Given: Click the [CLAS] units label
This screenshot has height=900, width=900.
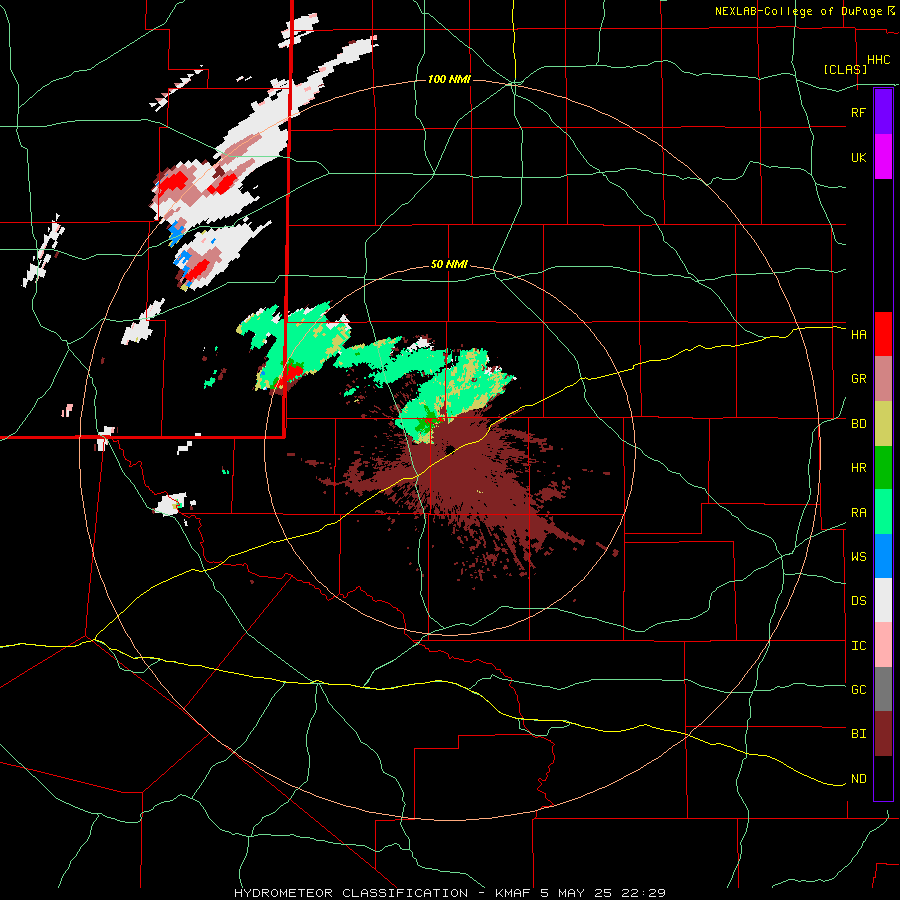Looking at the screenshot, I should tap(845, 69).
